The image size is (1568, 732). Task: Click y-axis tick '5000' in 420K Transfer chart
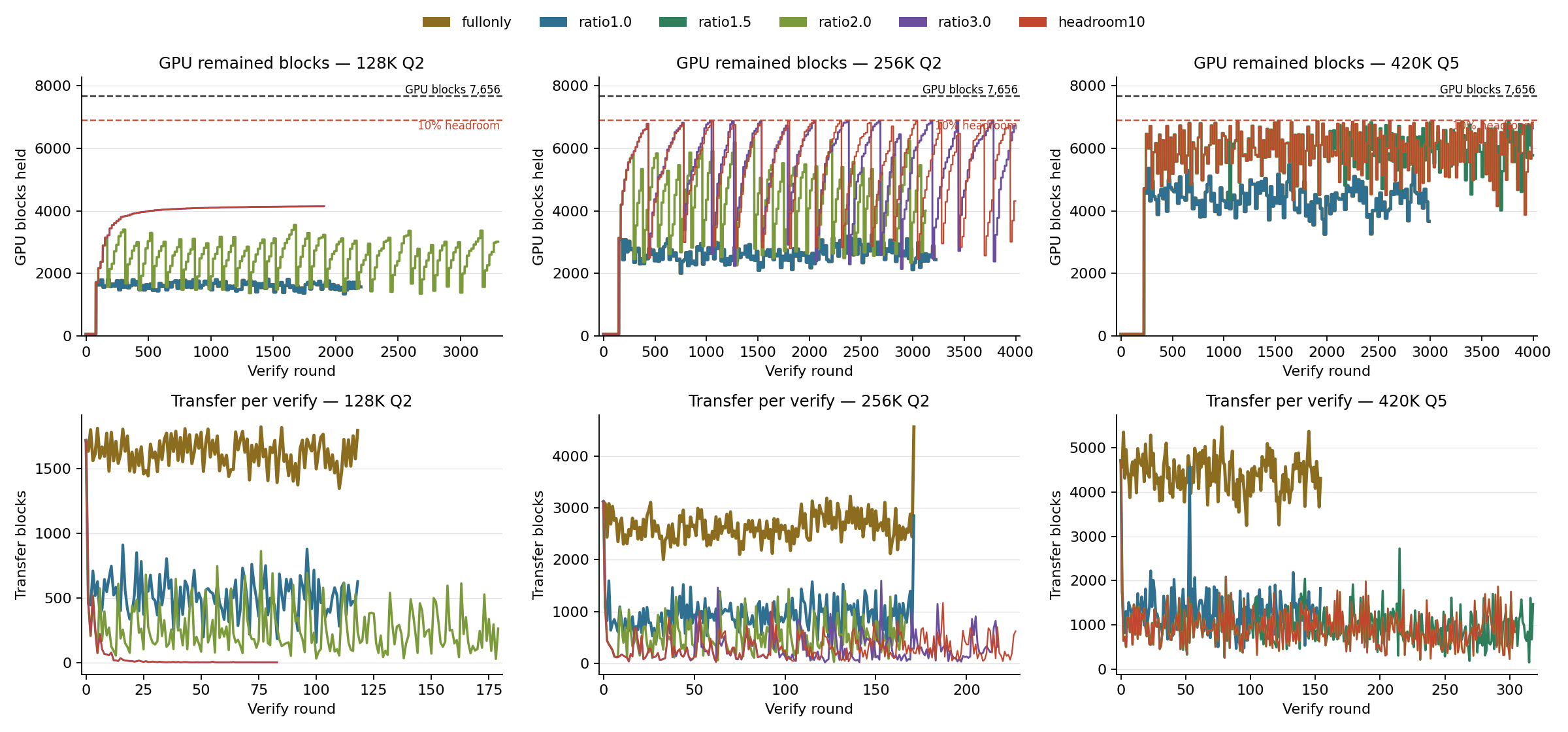[x=1088, y=448]
